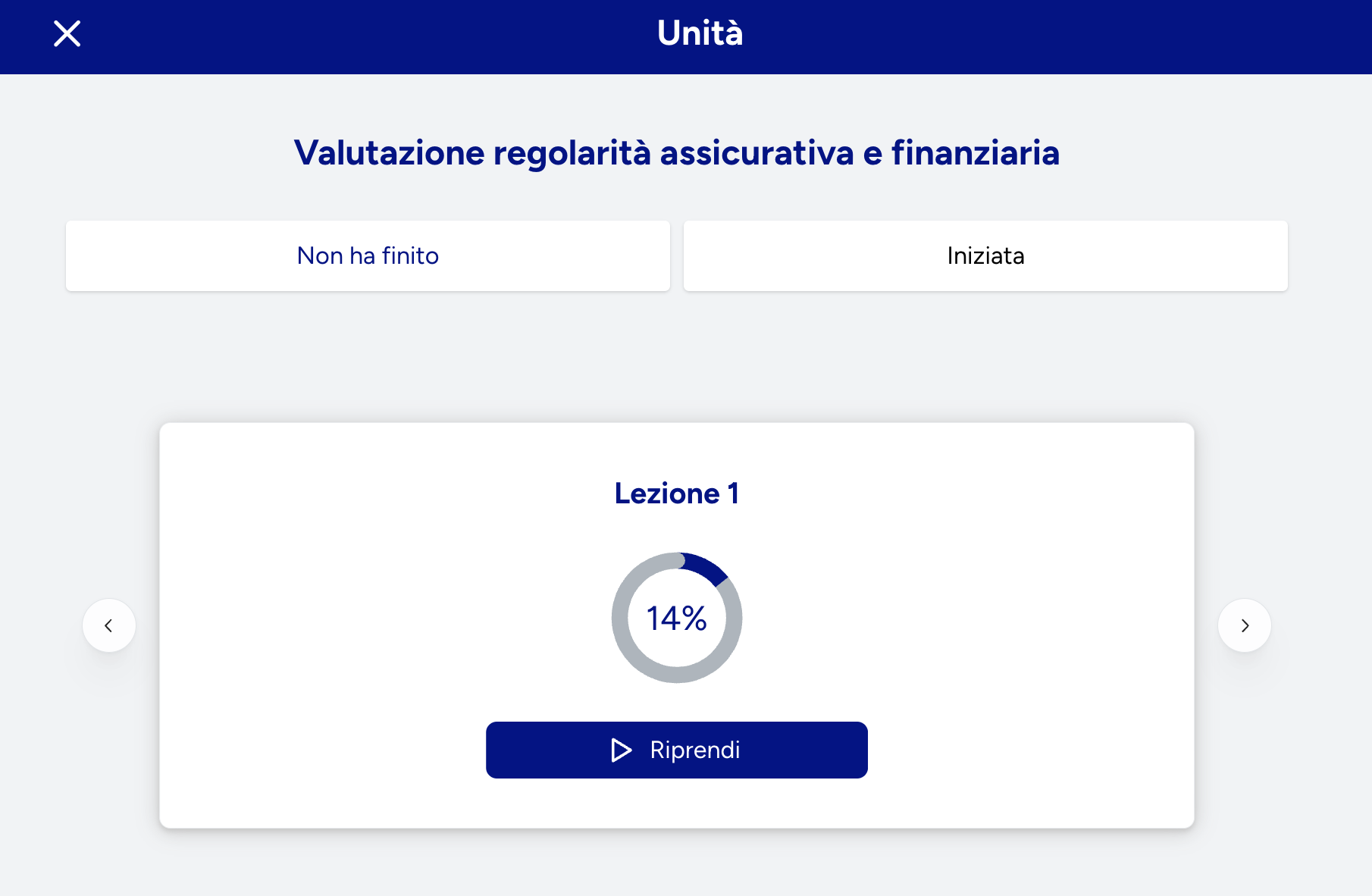Click the word "finanziaria" in the unit heading
The width and height of the screenshot is (1372, 896).
[975, 152]
